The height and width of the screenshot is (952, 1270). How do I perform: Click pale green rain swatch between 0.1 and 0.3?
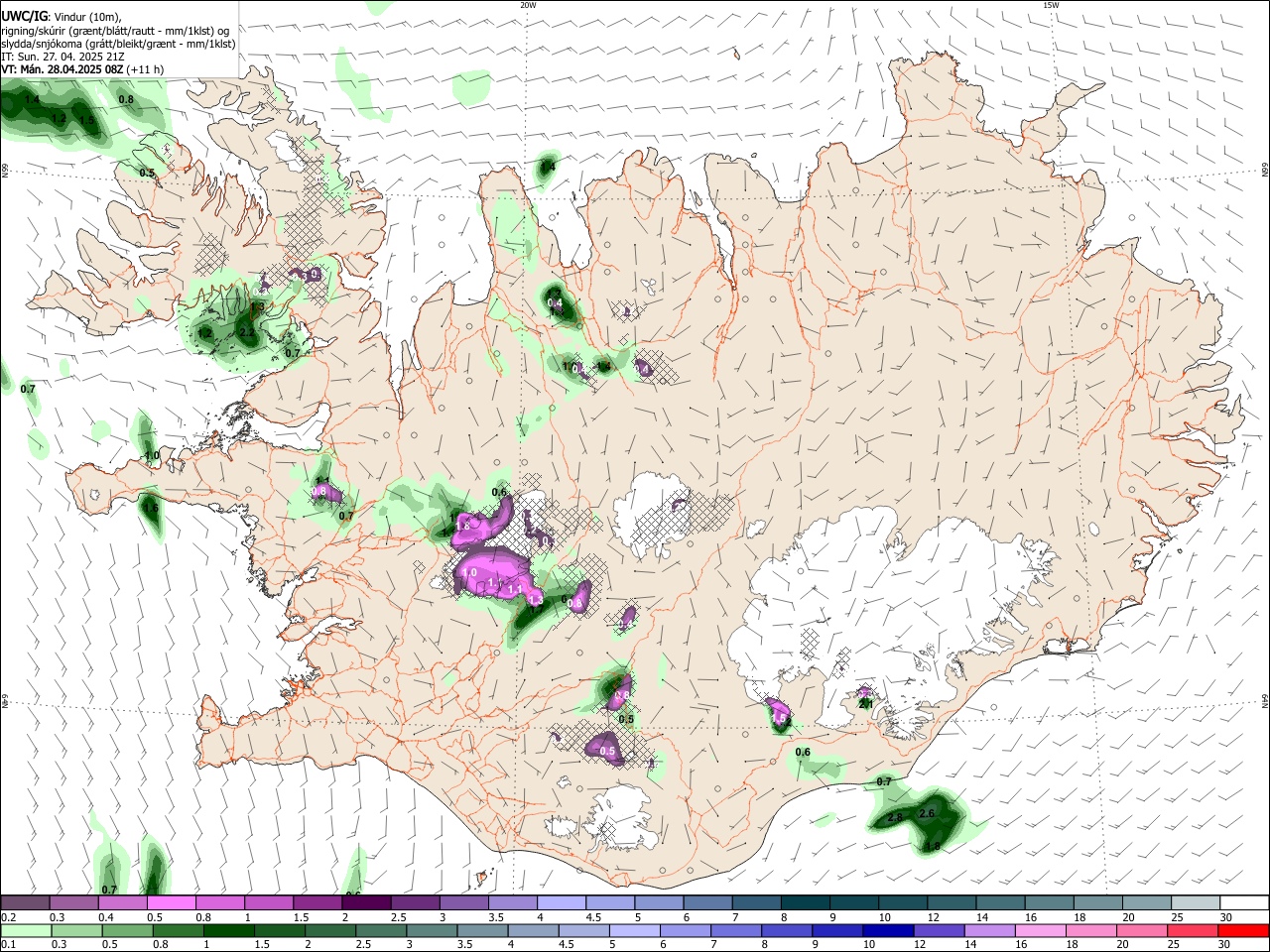26,930
